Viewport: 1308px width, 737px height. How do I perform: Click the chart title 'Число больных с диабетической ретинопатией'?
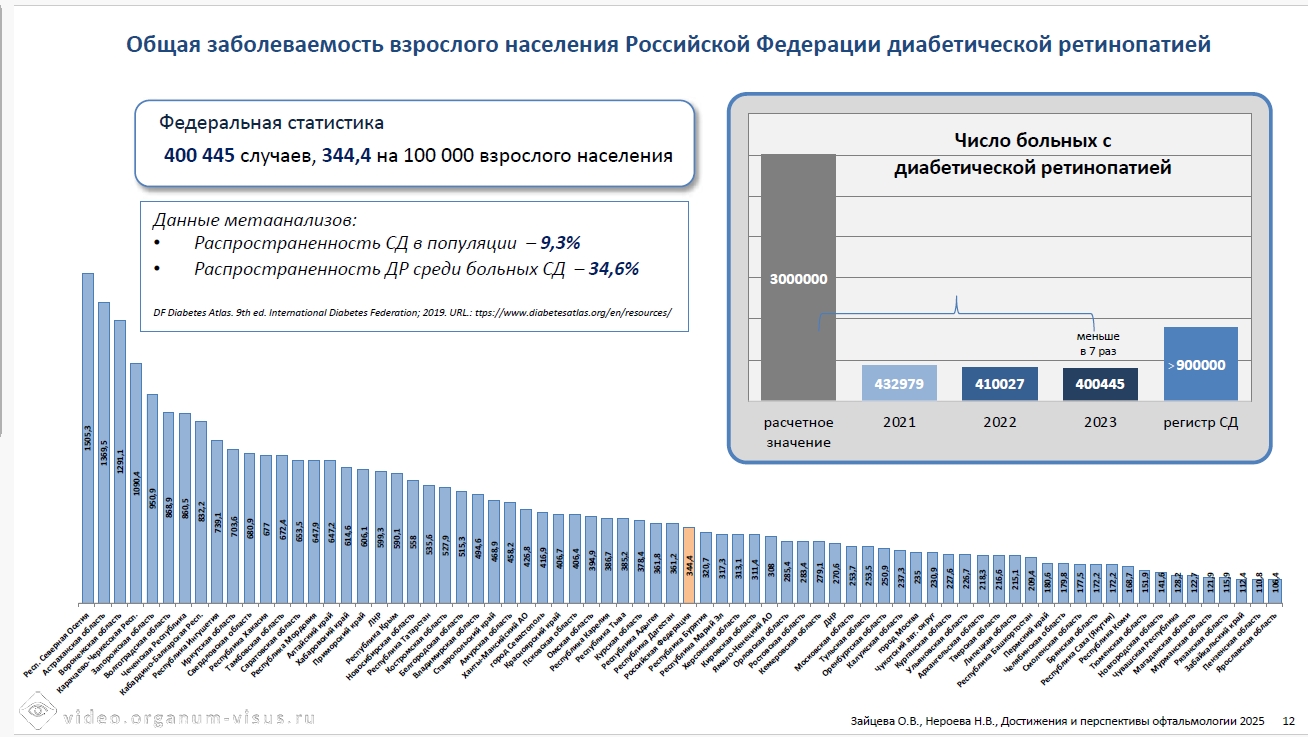tap(1031, 154)
